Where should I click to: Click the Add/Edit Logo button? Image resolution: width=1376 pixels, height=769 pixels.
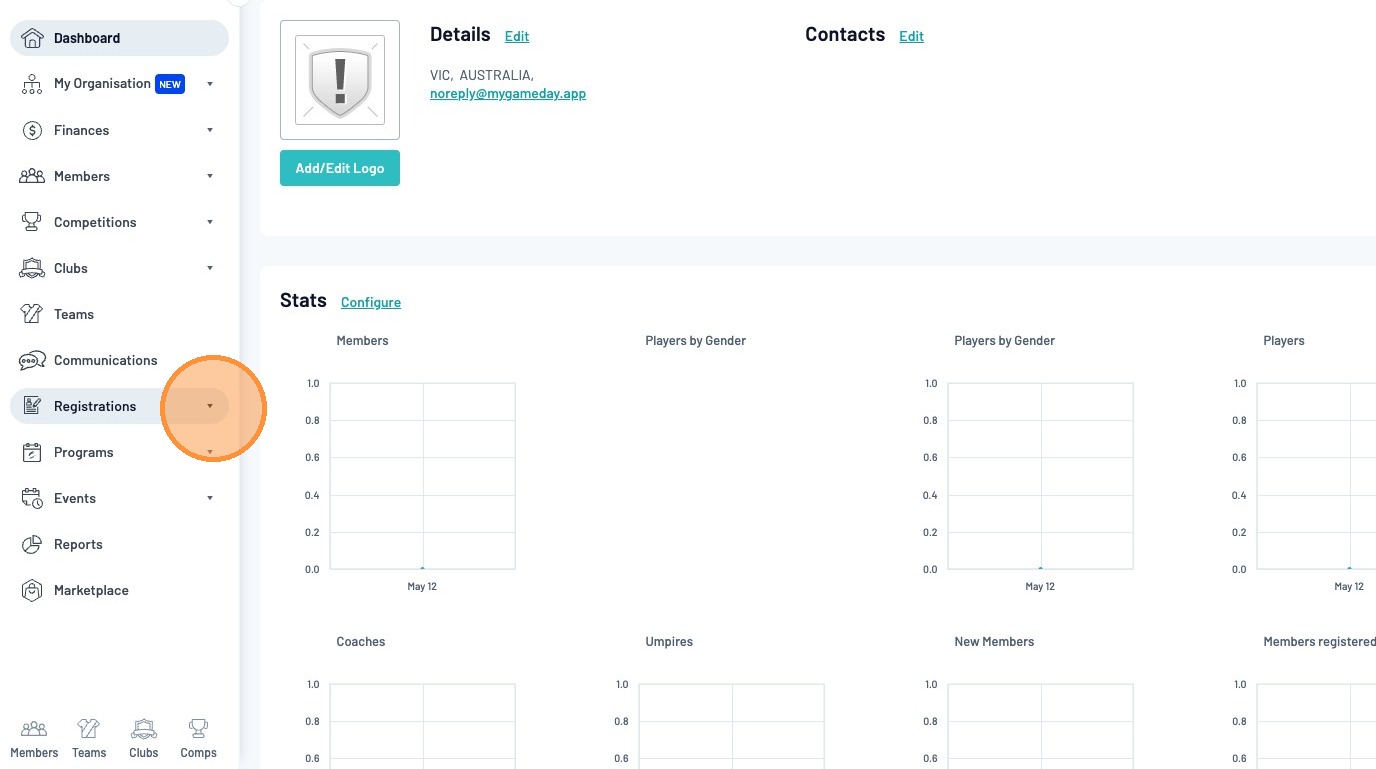coord(340,168)
